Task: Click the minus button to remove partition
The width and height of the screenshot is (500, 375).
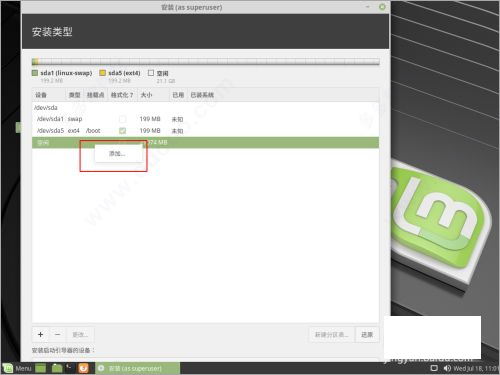Action: [57, 334]
